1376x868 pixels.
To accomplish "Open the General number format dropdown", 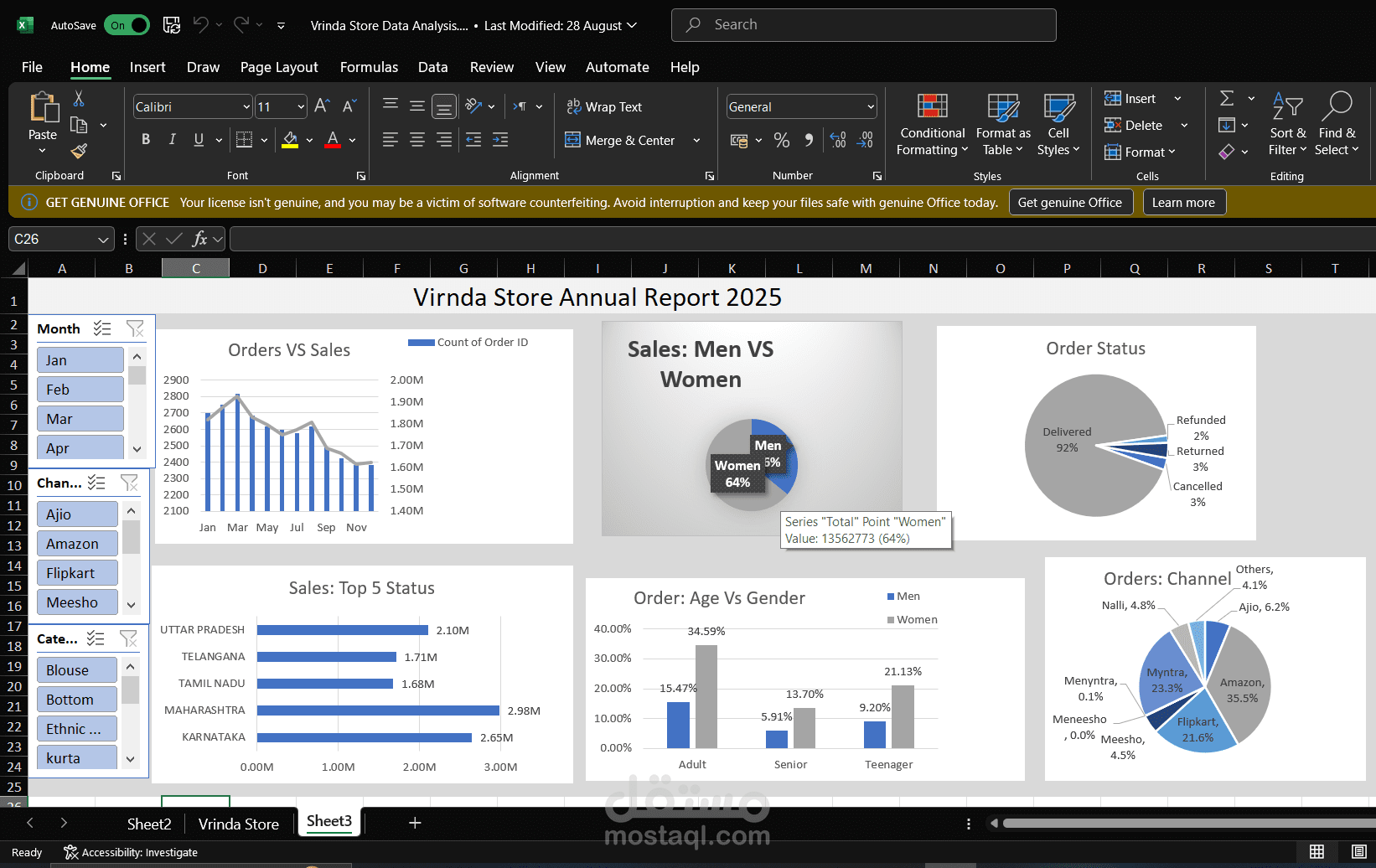I will click(x=870, y=106).
